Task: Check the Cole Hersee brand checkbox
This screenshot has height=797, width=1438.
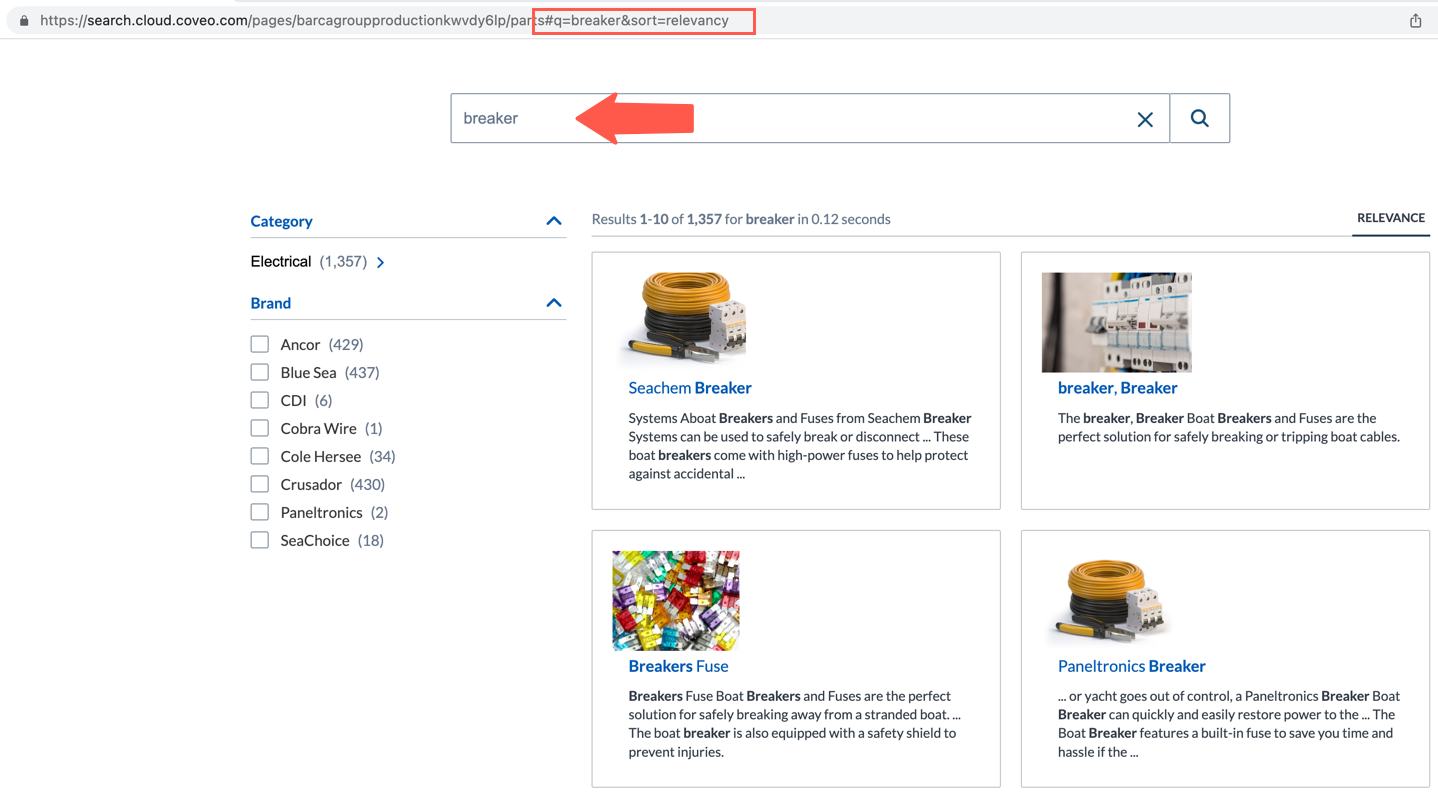Action: coord(260,456)
